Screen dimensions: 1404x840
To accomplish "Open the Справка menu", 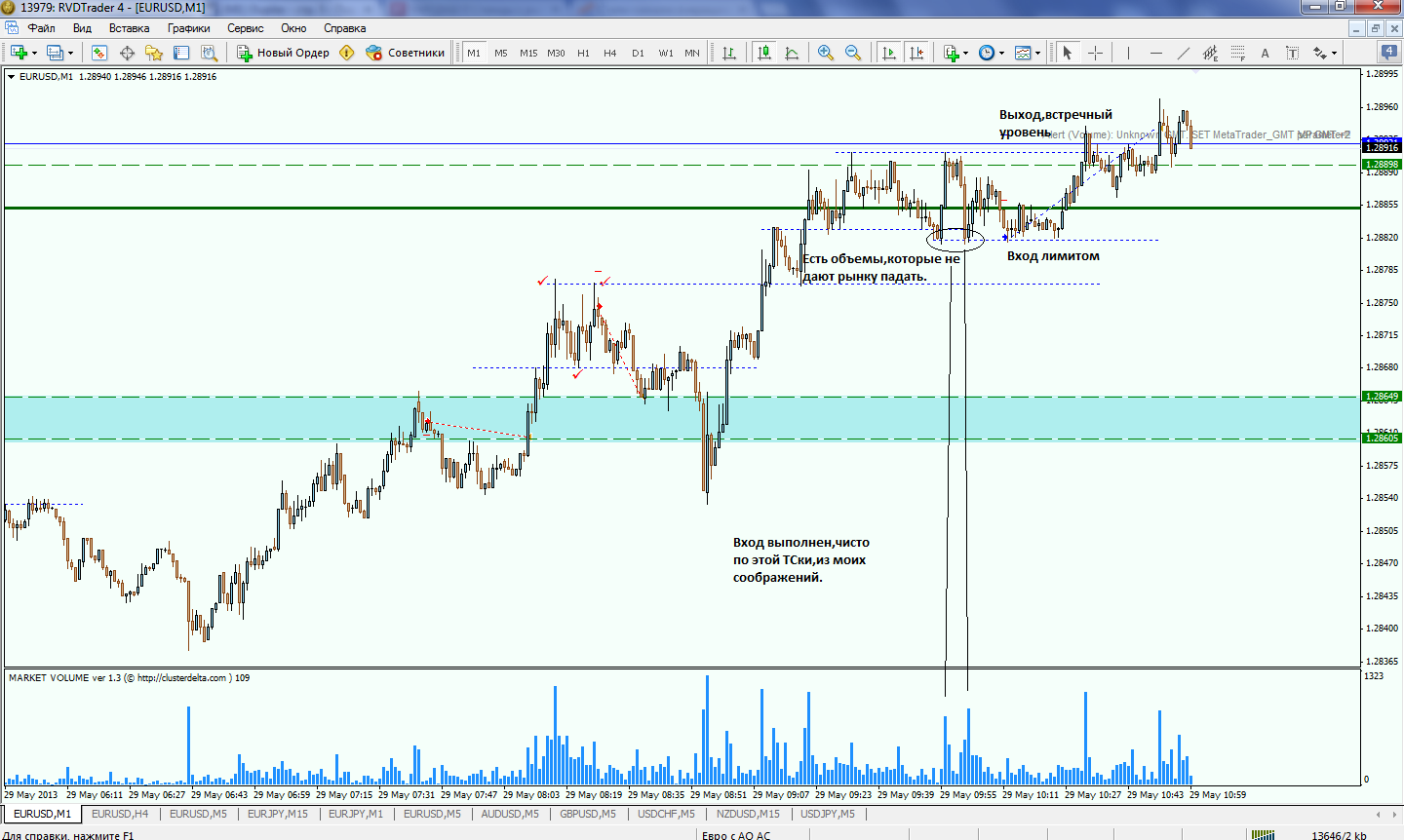I will pos(345,28).
